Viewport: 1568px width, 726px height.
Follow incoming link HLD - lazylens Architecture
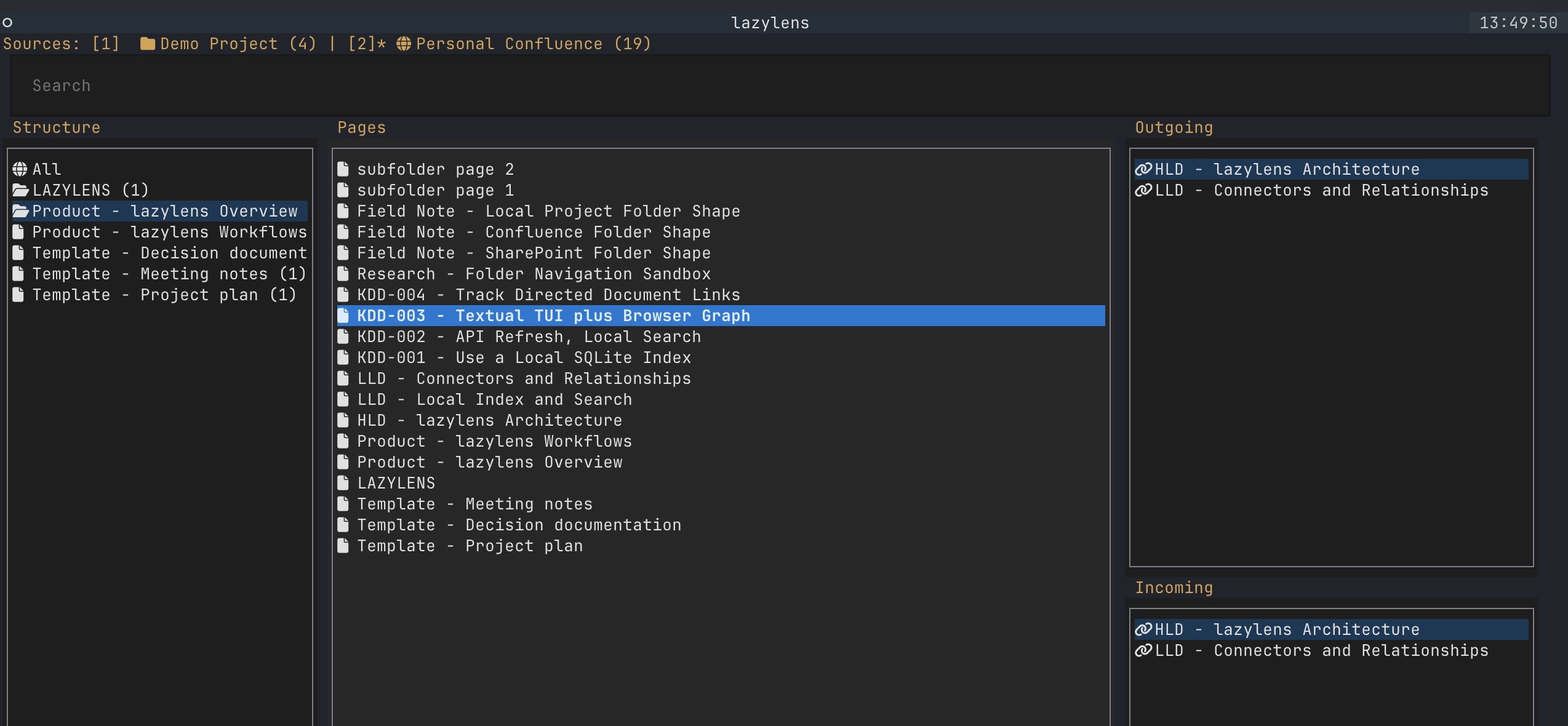1332,629
